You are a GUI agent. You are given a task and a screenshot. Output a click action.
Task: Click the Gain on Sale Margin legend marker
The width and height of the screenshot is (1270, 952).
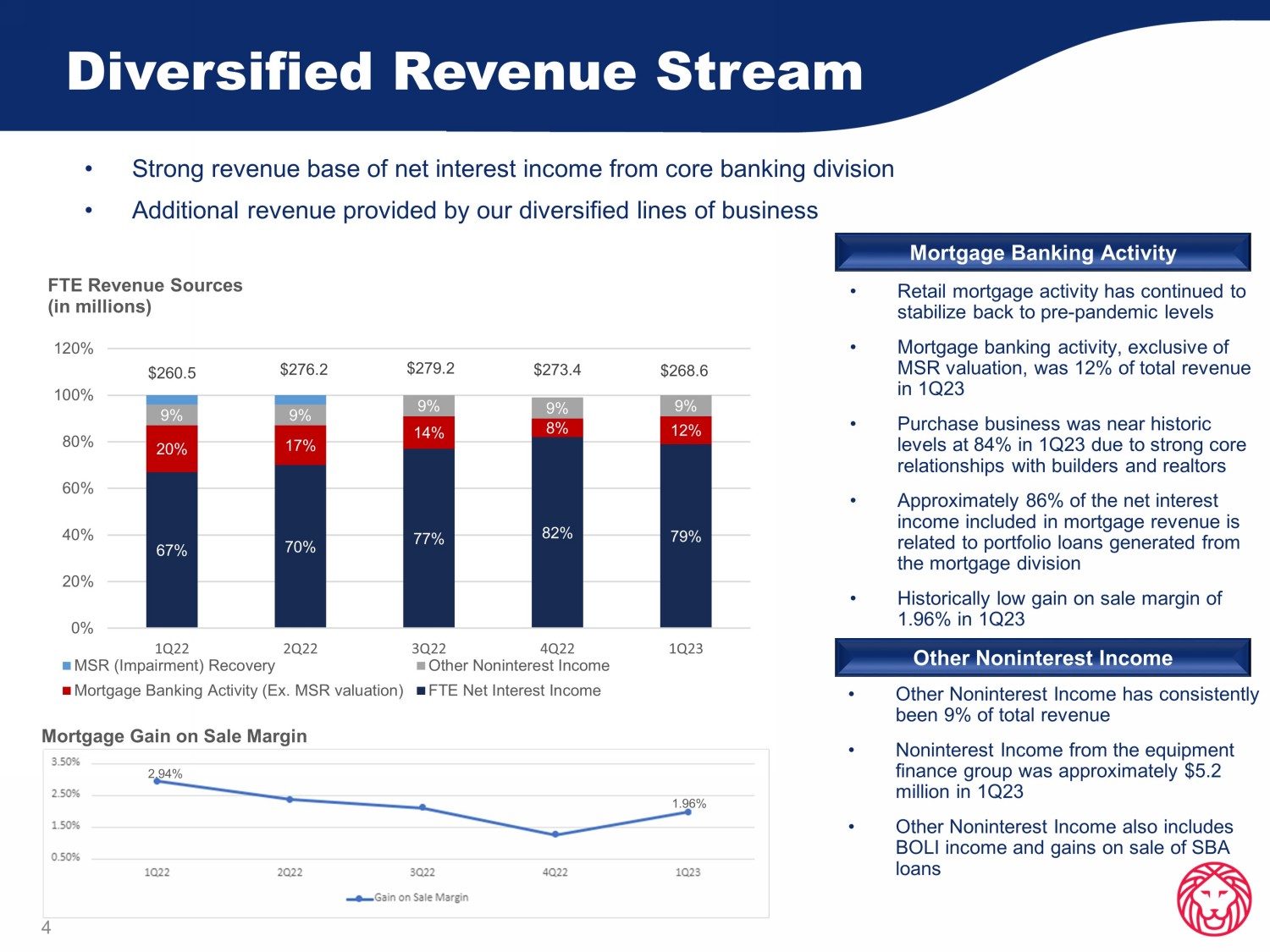point(360,899)
